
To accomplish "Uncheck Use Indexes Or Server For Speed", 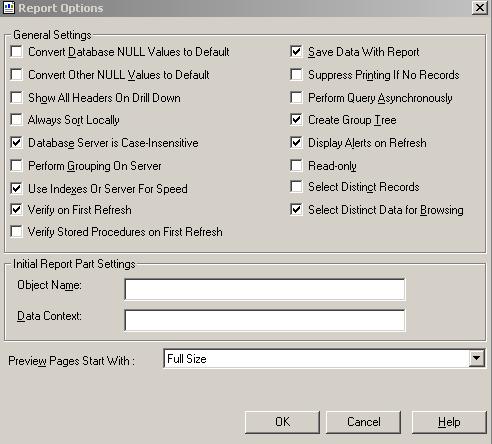I will click(16, 188).
